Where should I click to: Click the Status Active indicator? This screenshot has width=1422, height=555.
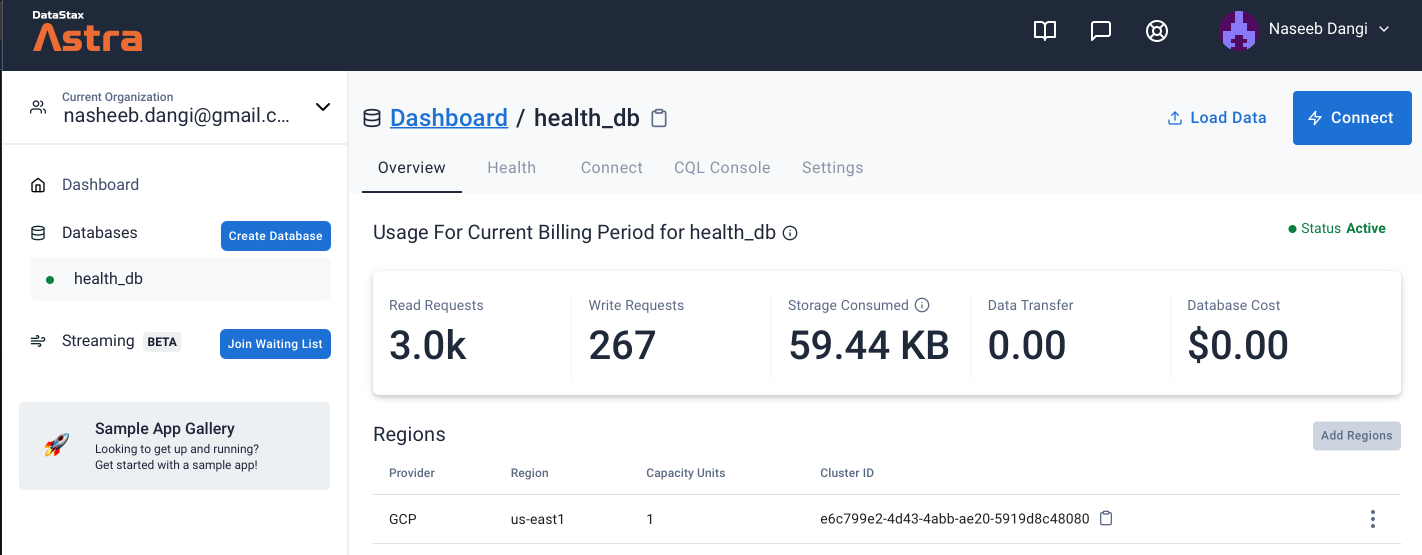tap(1337, 229)
